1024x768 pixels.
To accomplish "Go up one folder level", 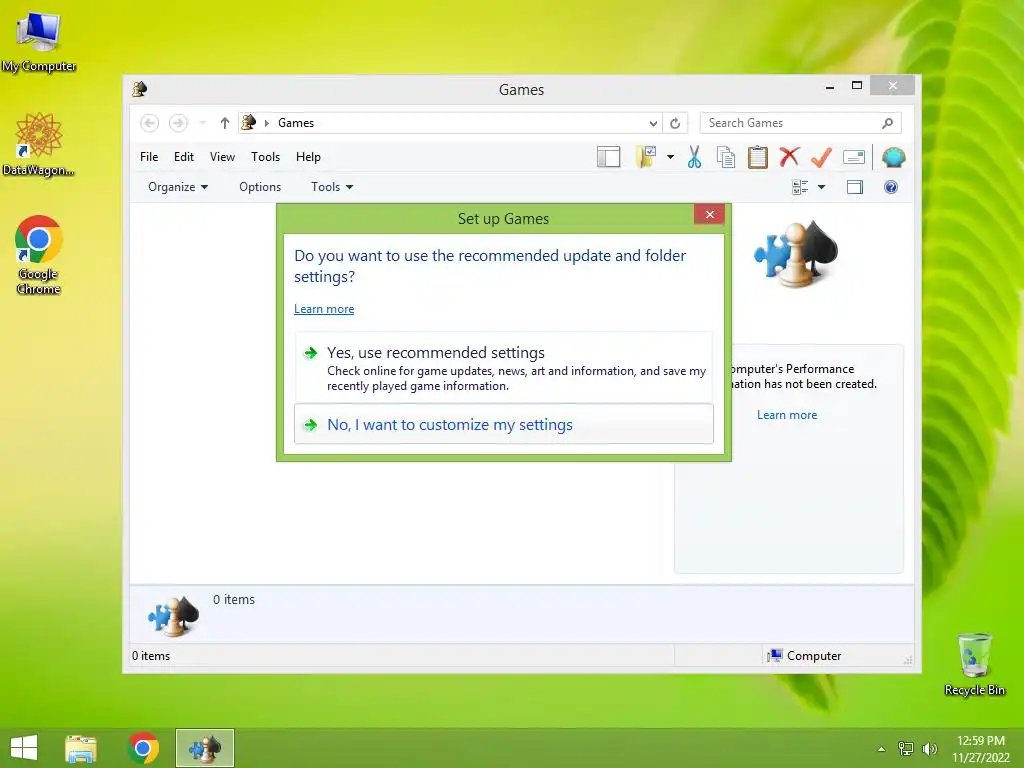I will point(225,123).
